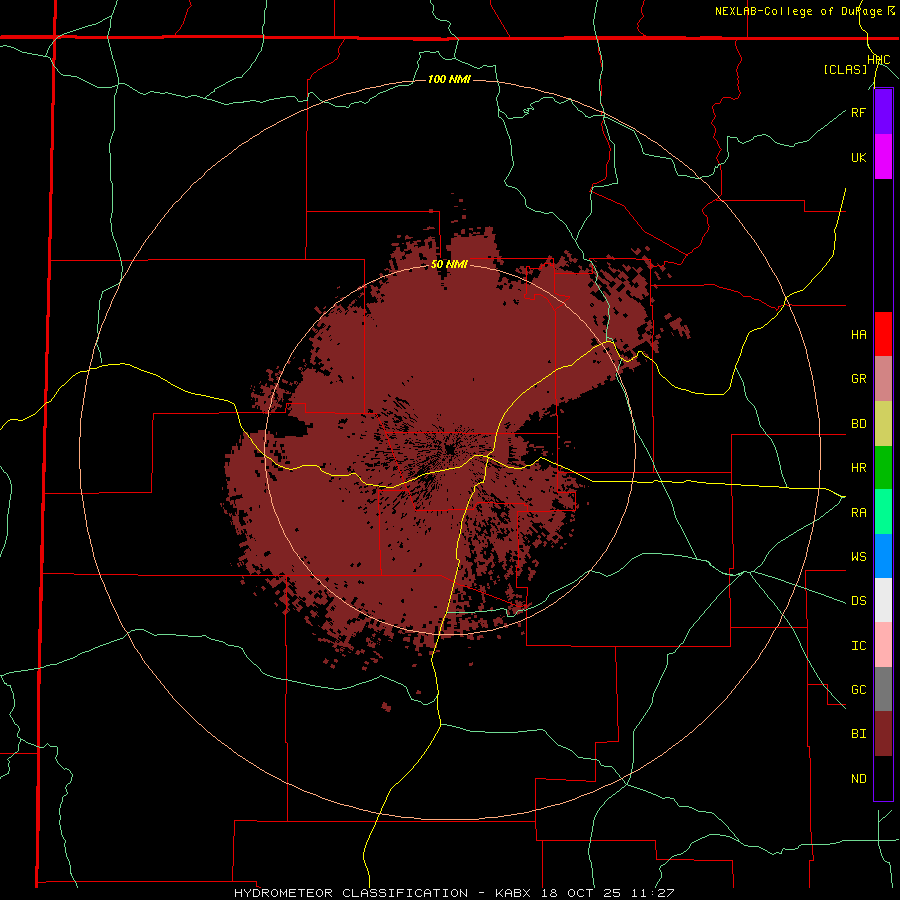Screen dimensions: 900x900
Task: Click the white DS legend swatch
Action: pos(883,600)
